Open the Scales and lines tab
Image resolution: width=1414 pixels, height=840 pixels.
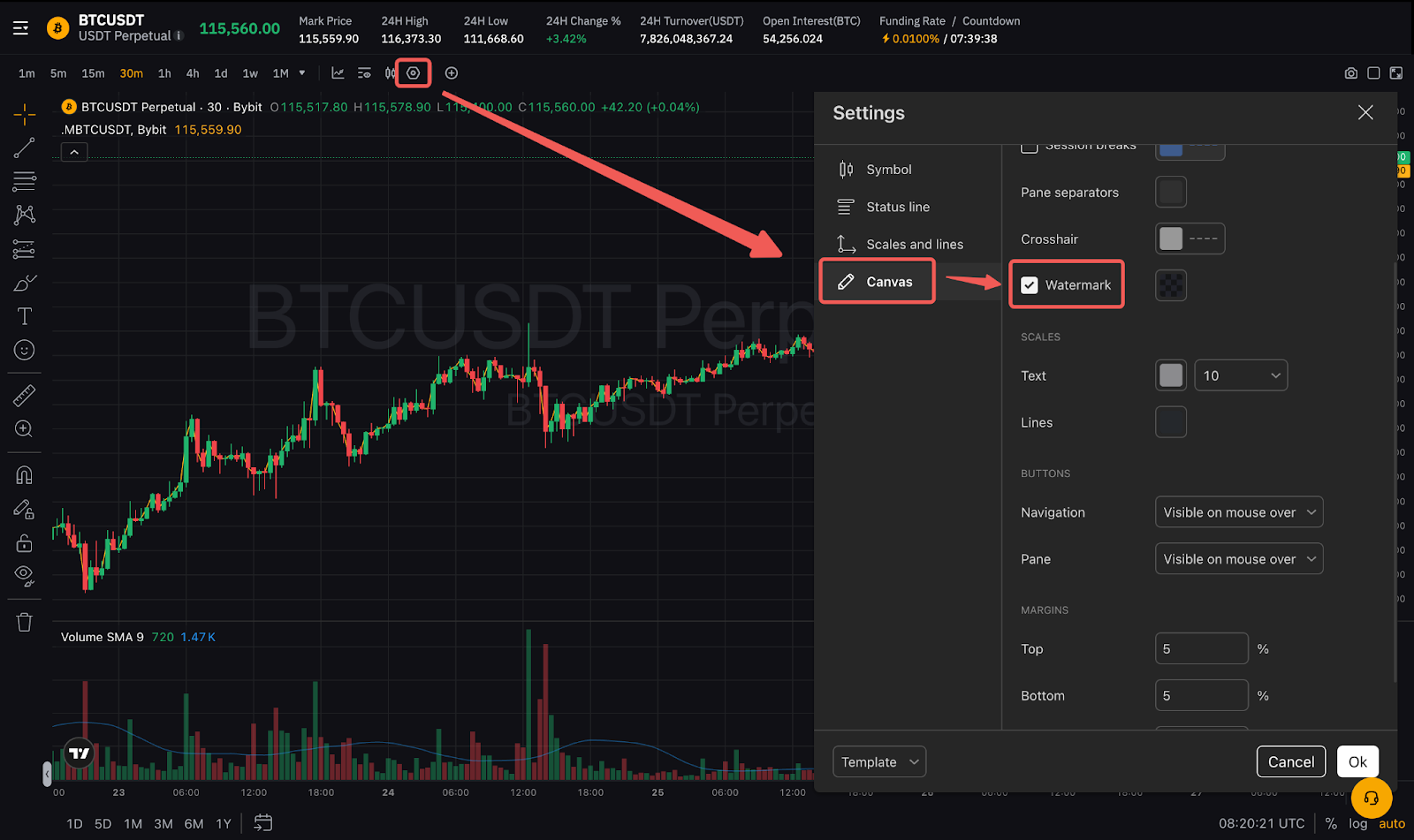pyautogui.click(x=914, y=245)
